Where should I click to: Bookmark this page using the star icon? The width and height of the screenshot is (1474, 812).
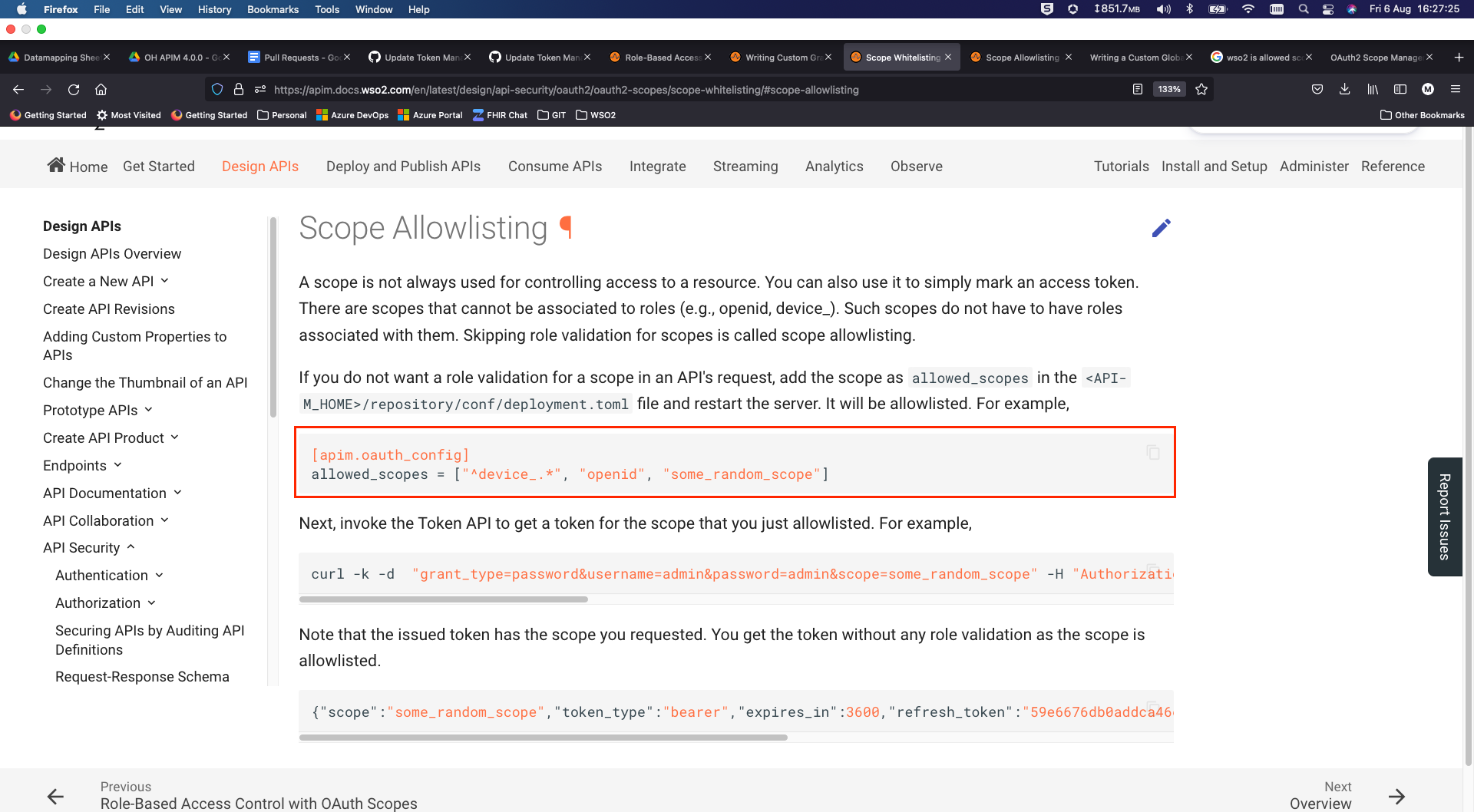click(x=1202, y=90)
